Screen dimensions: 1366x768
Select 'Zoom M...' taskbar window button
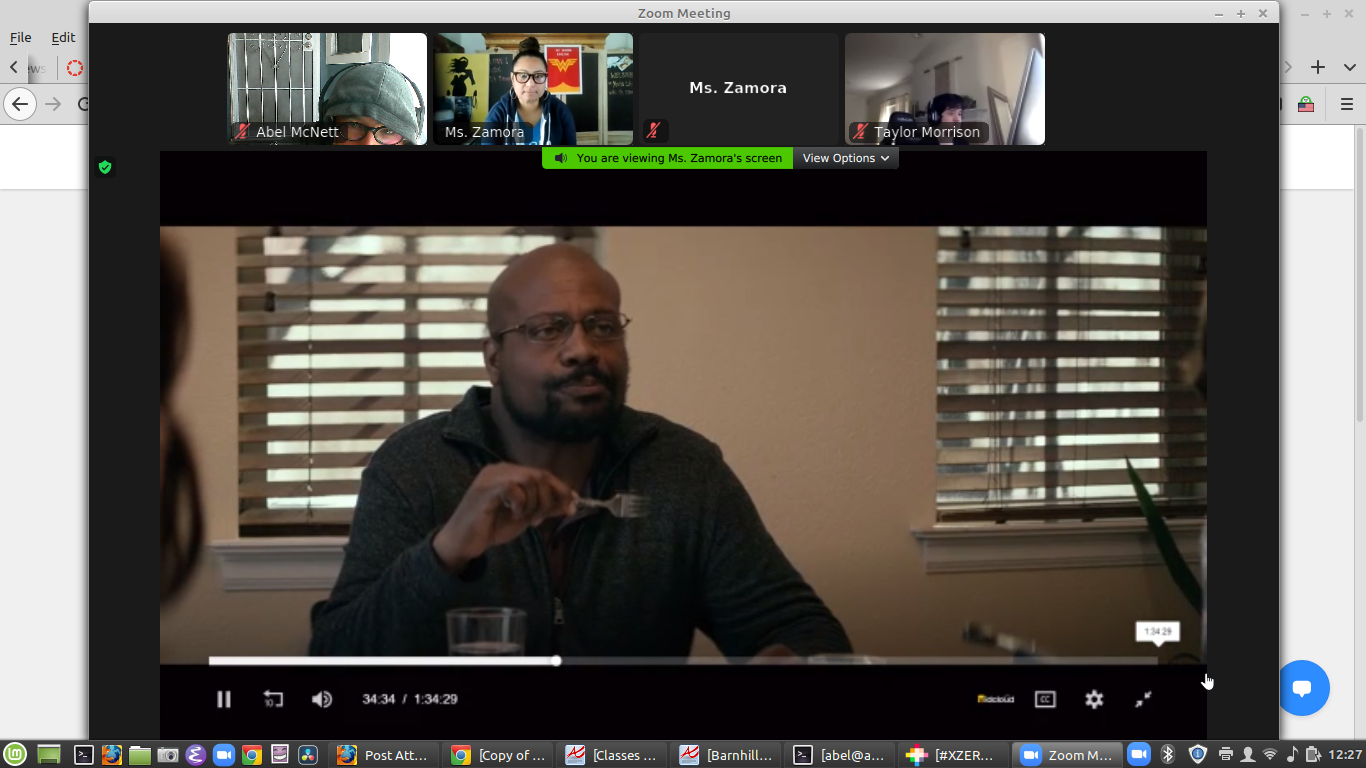1068,755
